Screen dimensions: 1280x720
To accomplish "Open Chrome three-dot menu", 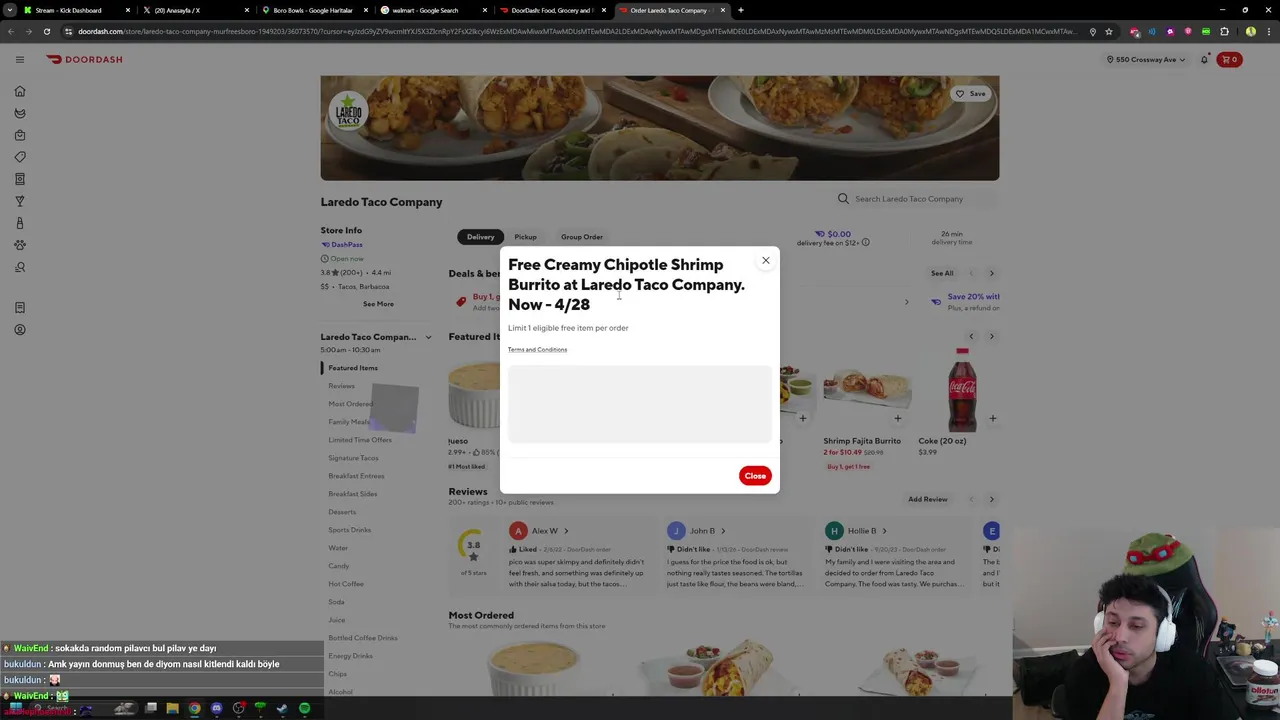I will coord(1269,32).
